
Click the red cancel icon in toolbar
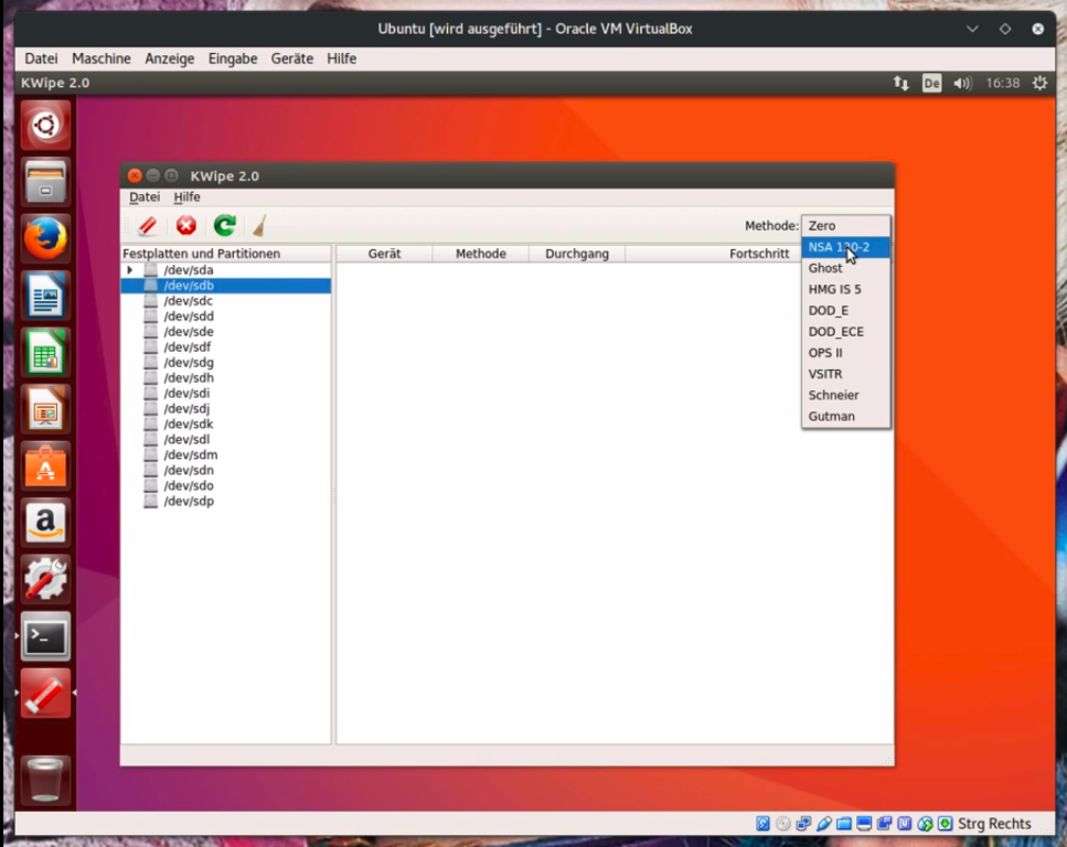[185, 226]
